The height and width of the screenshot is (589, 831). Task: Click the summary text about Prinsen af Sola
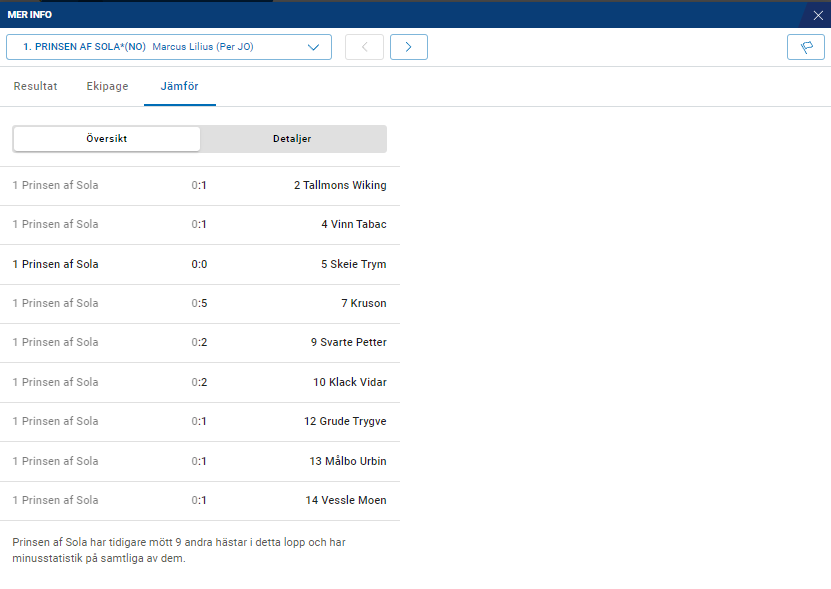coord(179,550)
